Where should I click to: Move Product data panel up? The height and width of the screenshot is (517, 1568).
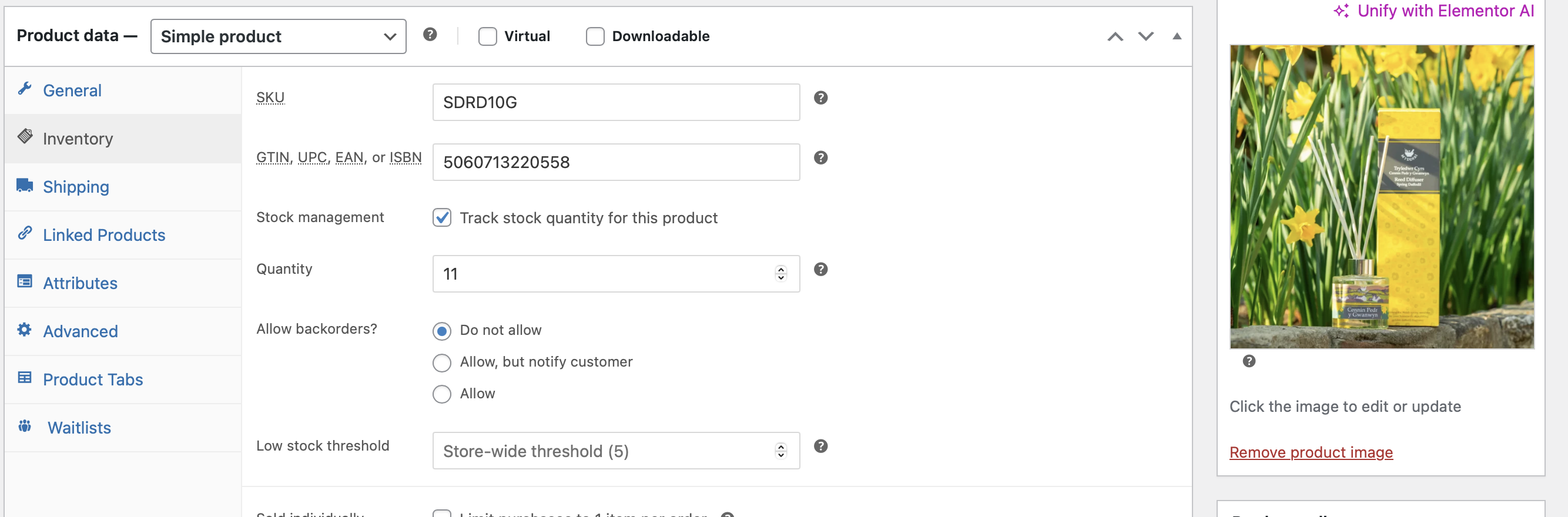tap(1114, 36)
